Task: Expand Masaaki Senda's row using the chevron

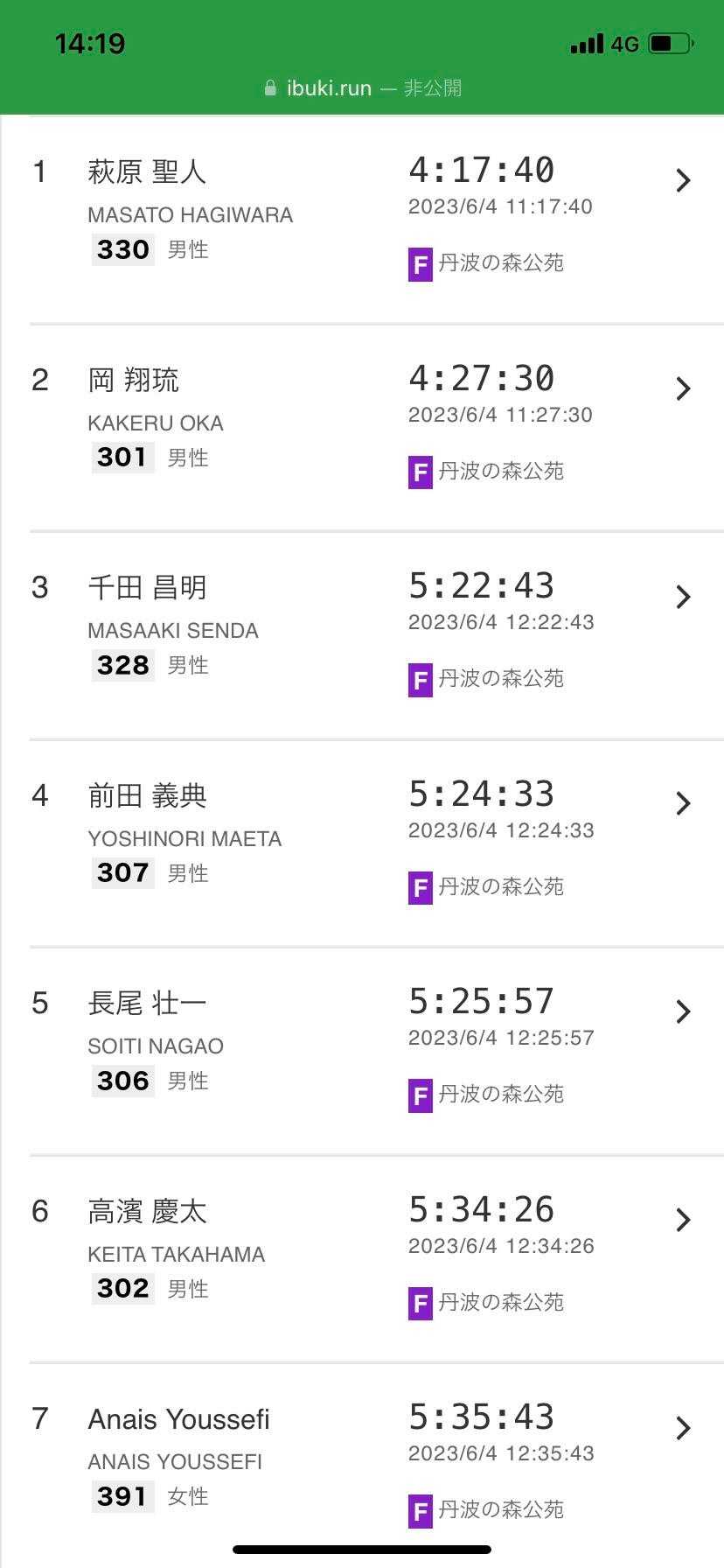Action: coord(684,597)
